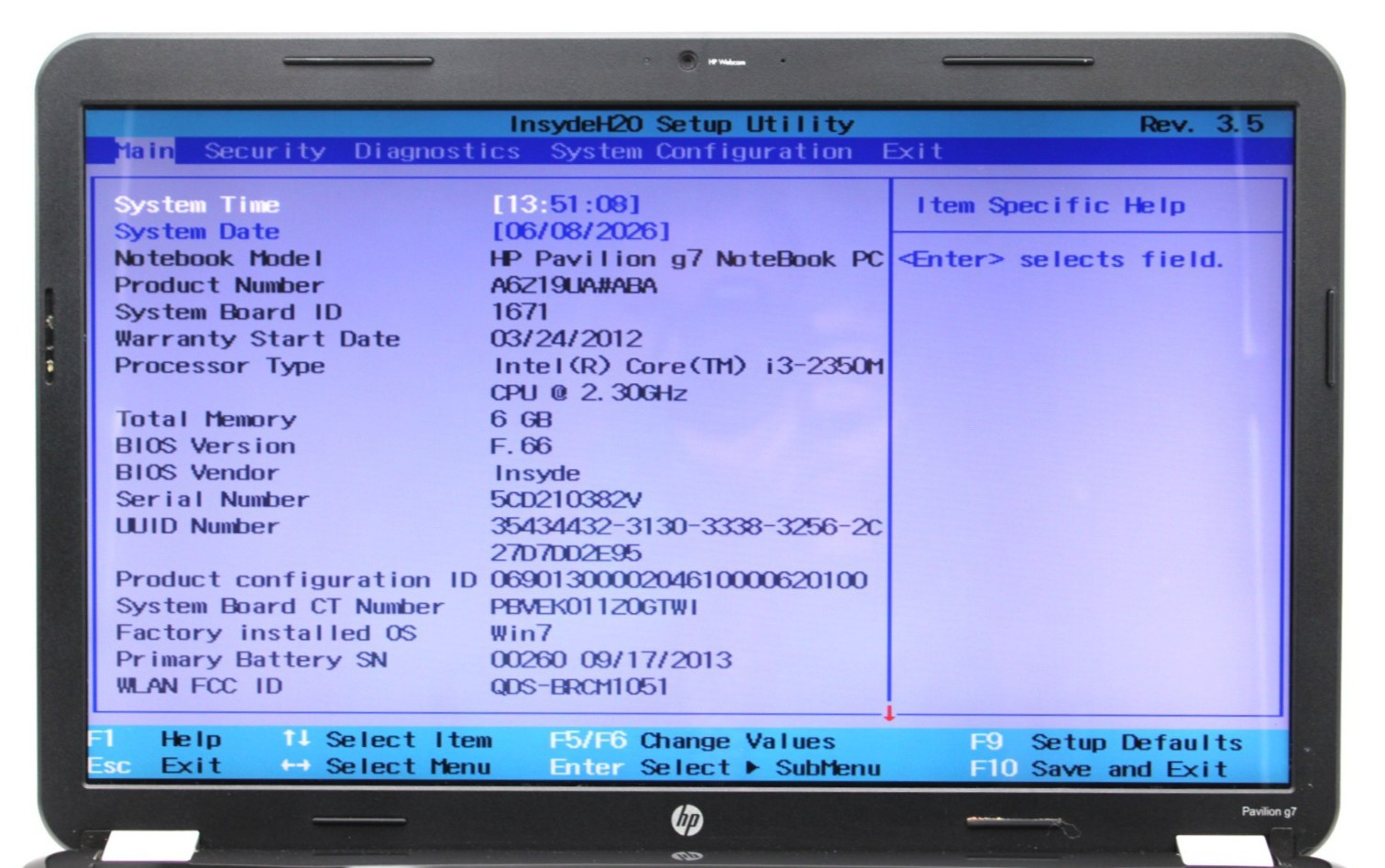Click the left/right arrows Select Menu hint
Screen dimensions: 1385x868
[386, 765]
